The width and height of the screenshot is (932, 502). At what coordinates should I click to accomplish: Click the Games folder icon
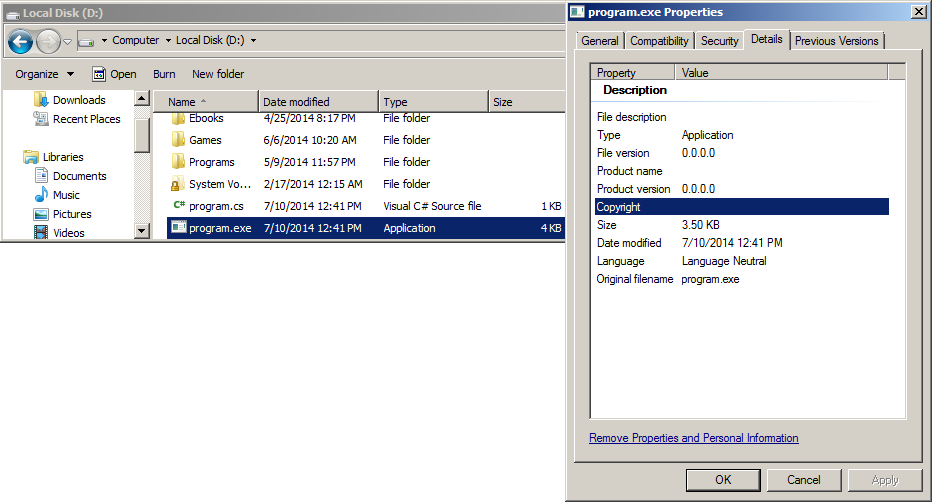point(178,140)
